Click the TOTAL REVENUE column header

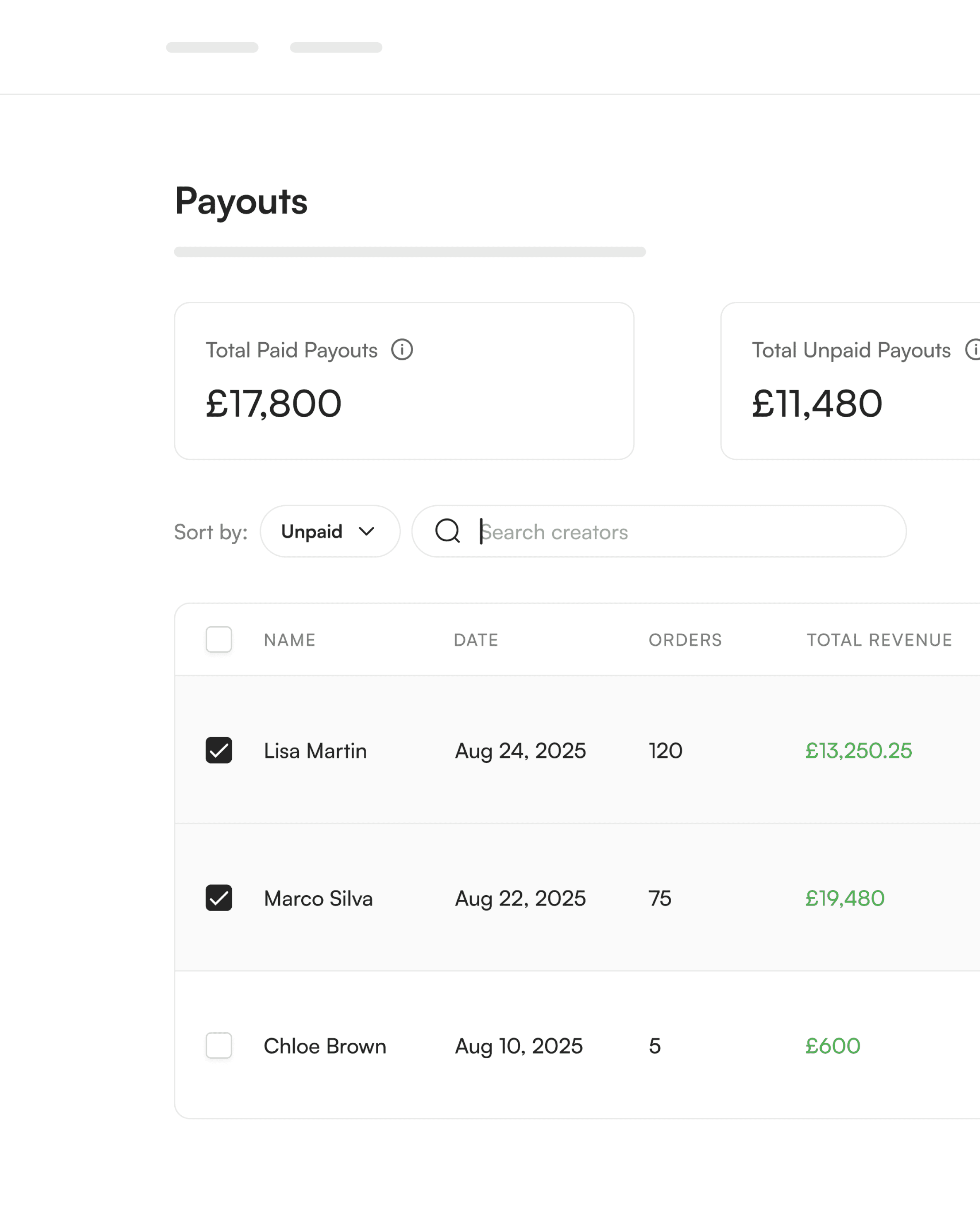click(879, 640)
